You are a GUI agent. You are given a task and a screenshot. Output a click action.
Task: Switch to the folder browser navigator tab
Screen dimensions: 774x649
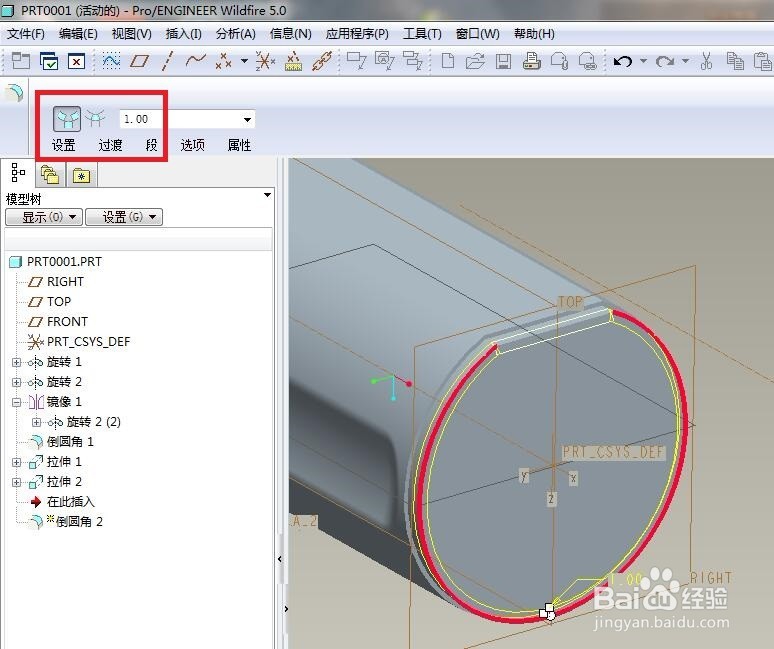click(50, 175)
